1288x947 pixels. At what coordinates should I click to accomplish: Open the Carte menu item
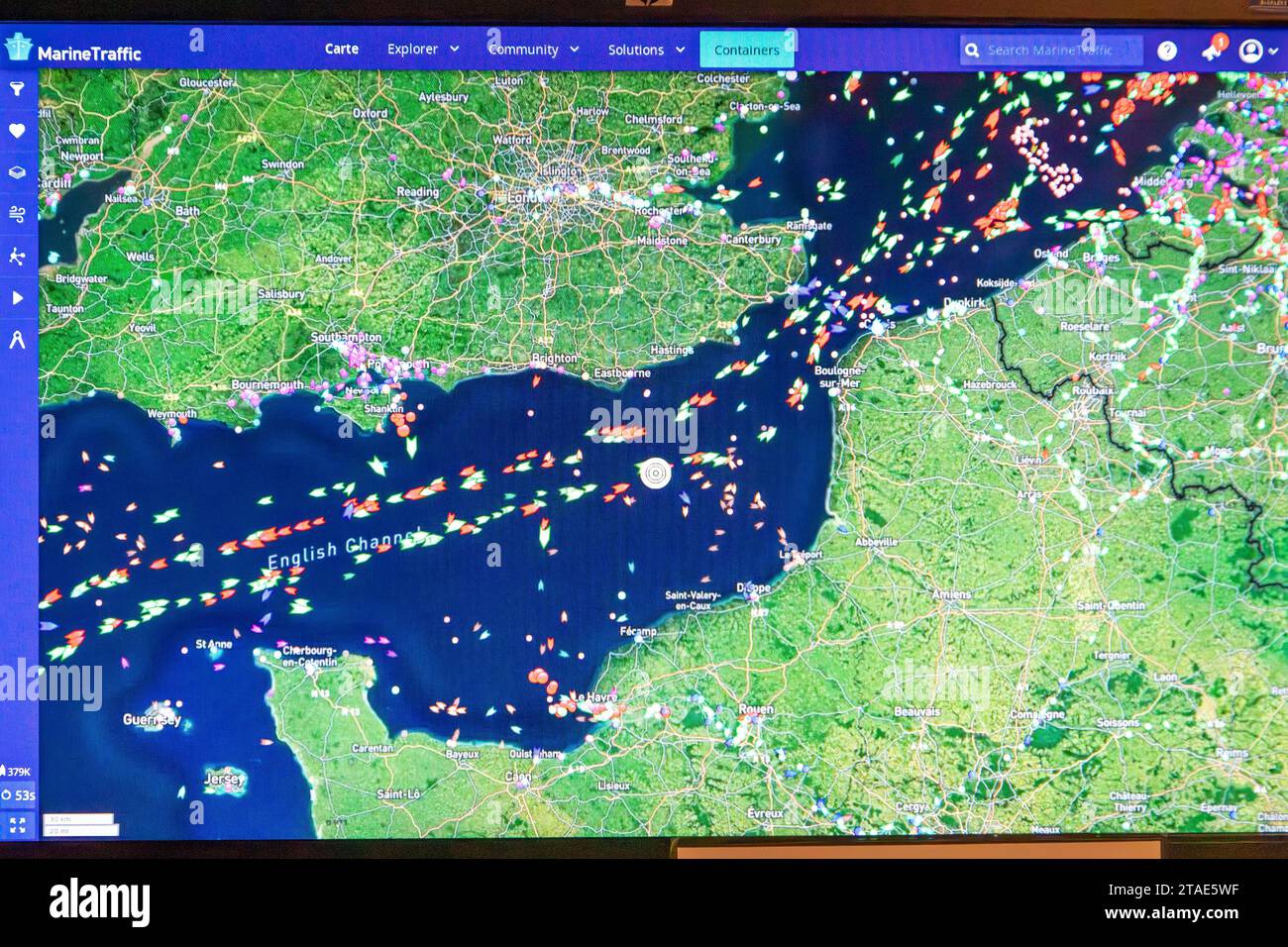click(x=342, y=49)
